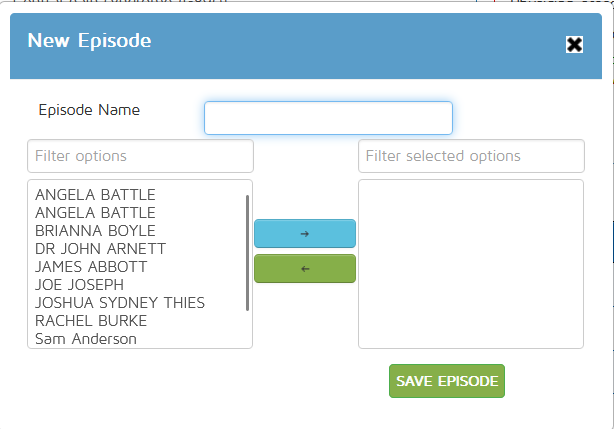614x429 pixels.
Task: Click the Episode Name label
Action: (89, 110)
